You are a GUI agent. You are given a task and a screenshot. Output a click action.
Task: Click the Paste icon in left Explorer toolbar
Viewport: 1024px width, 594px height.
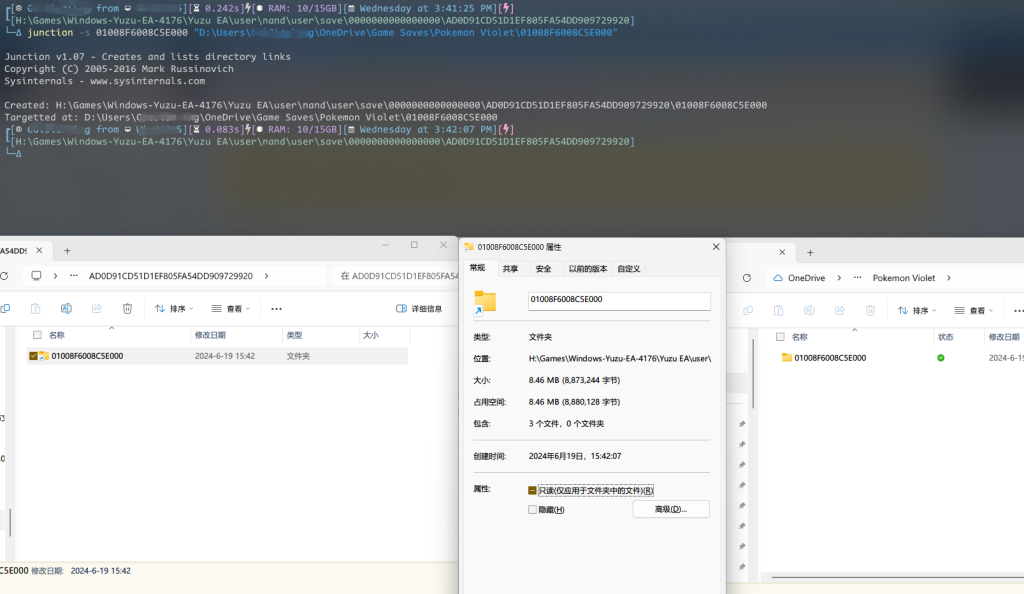[35, 309]
